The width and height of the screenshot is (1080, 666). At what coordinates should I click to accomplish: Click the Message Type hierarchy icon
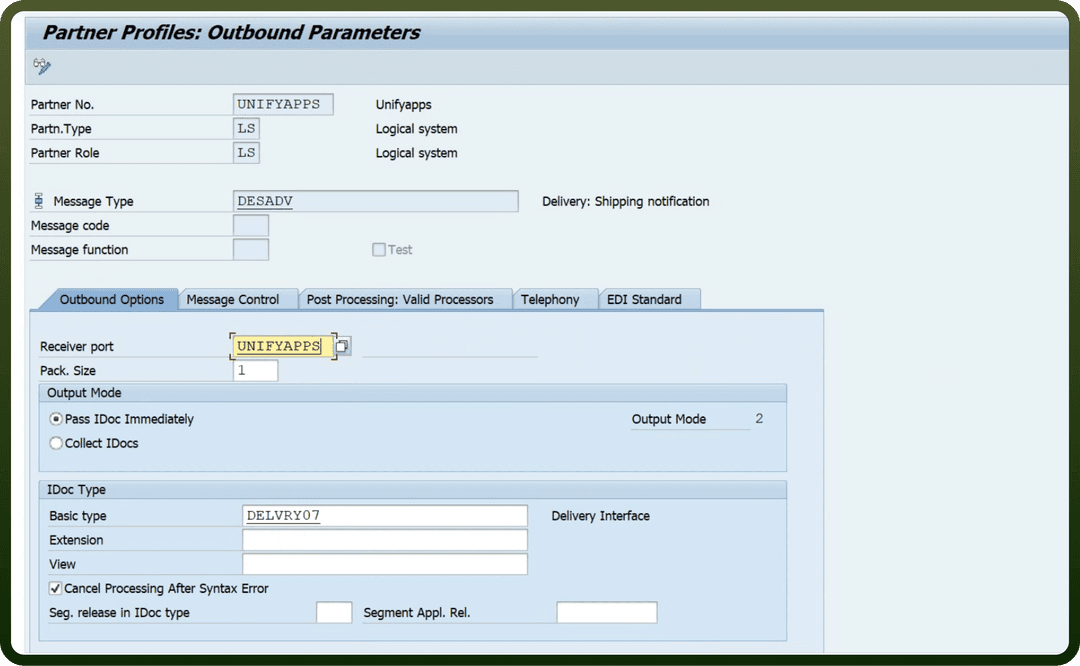pyautogui.click(x=39, y=201)
